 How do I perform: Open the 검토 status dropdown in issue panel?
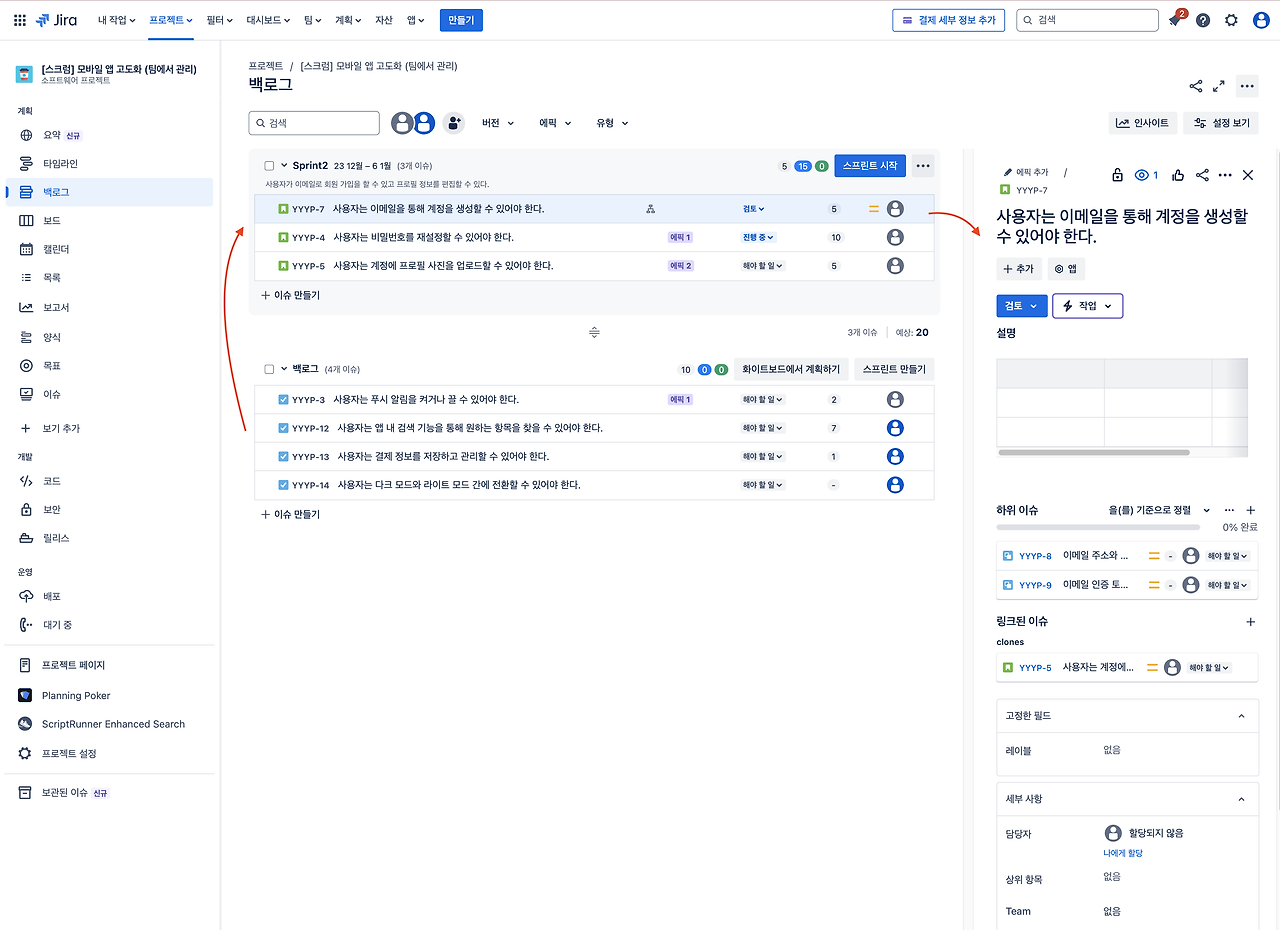click(1022, 306)
